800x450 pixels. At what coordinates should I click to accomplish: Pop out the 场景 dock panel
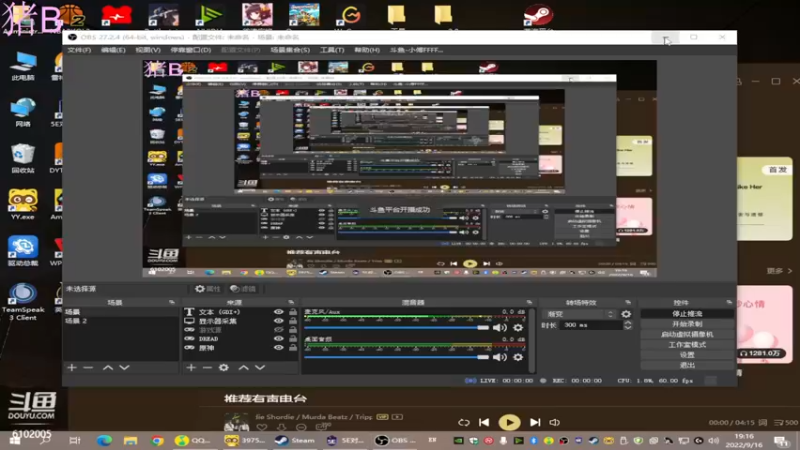coord(171,303)
